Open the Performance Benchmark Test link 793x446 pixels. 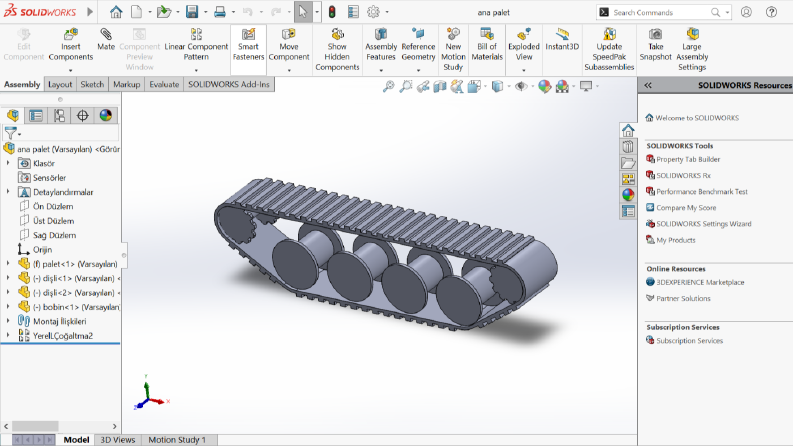pos(701,192)
